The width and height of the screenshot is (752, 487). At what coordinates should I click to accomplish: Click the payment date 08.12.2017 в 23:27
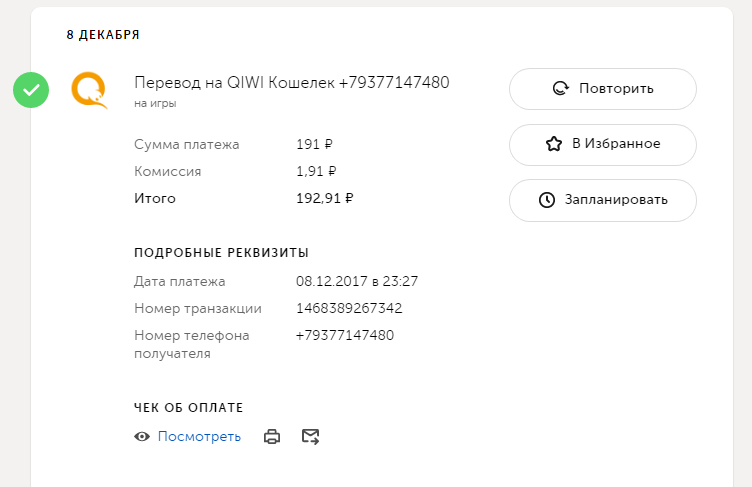[x=357, y=281]
